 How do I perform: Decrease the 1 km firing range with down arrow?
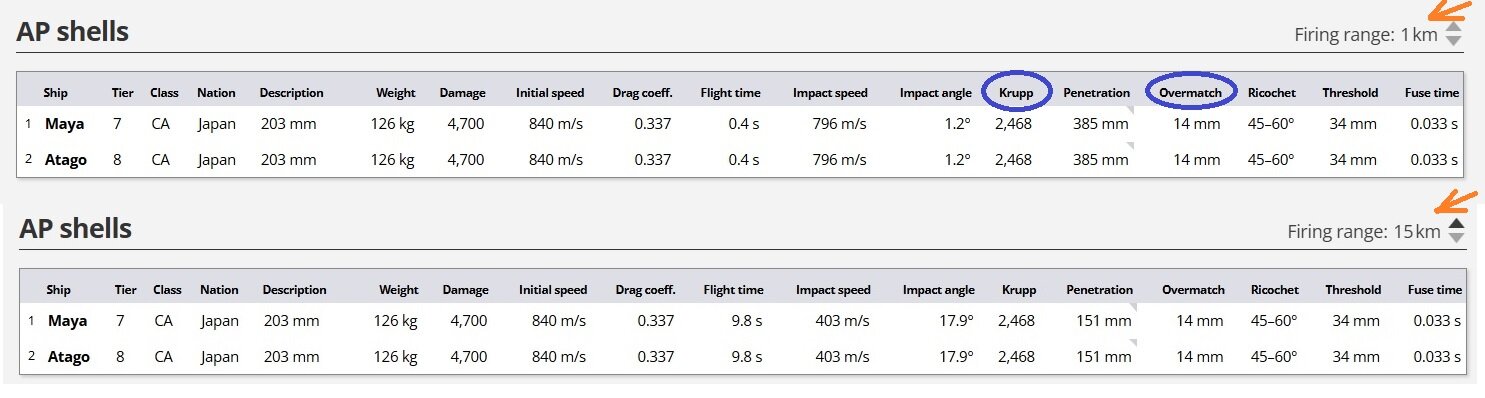pos(1453,41)
